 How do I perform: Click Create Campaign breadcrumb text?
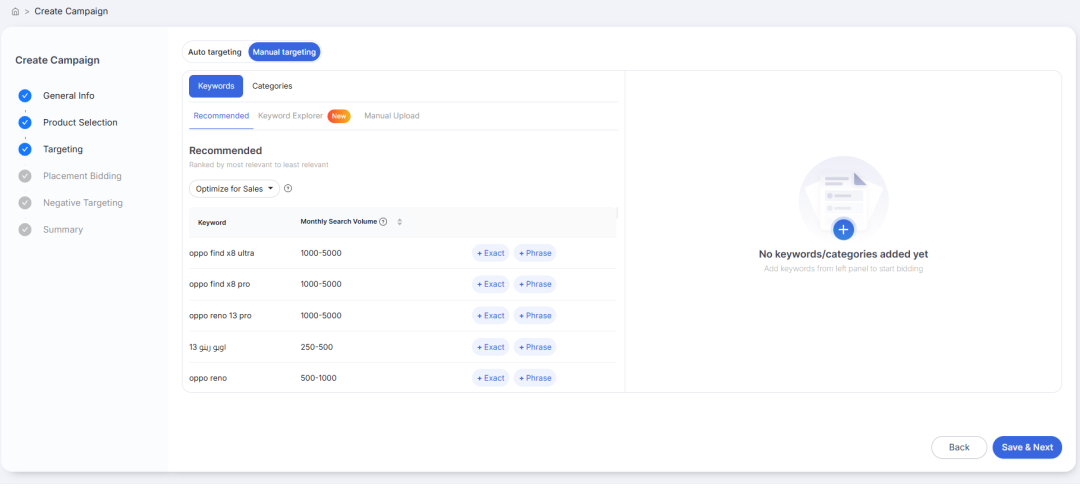[x=71, y=12]
